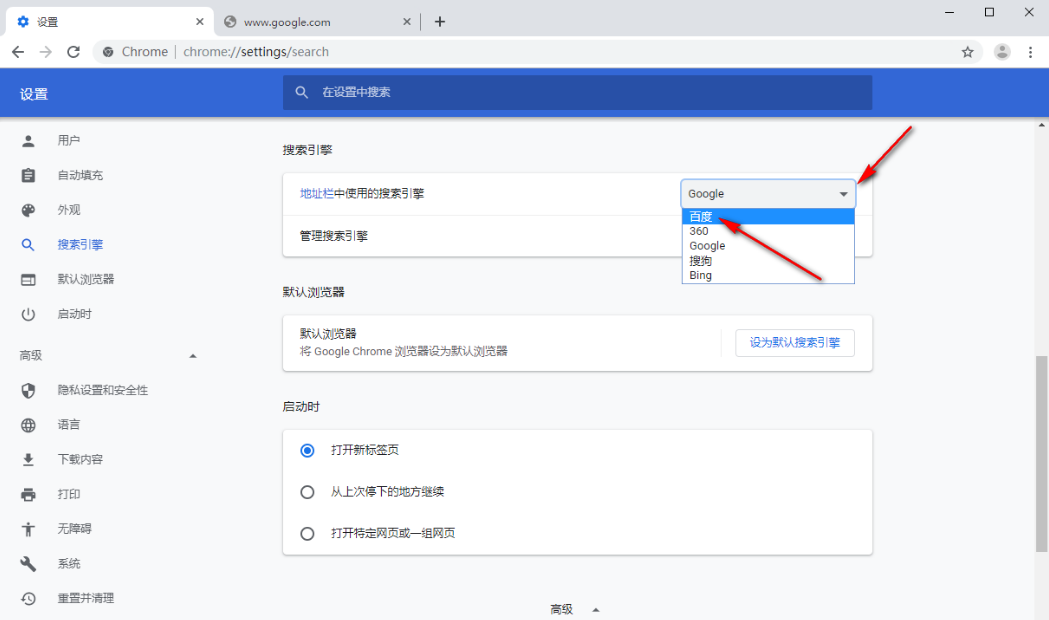Screen dimensions: 1049x620
Task: Click 设置 title in blue header
Action: (34, 94)
